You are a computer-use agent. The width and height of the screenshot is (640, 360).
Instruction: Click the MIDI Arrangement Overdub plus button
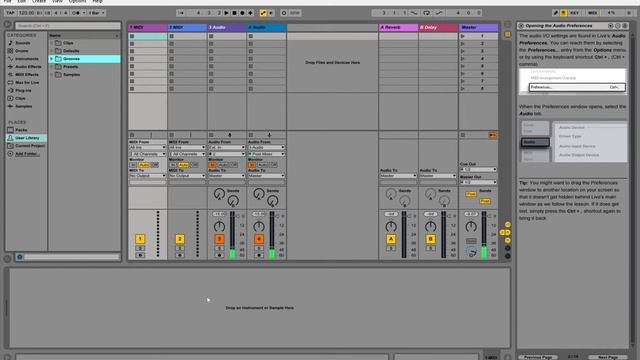click(251, 13)
